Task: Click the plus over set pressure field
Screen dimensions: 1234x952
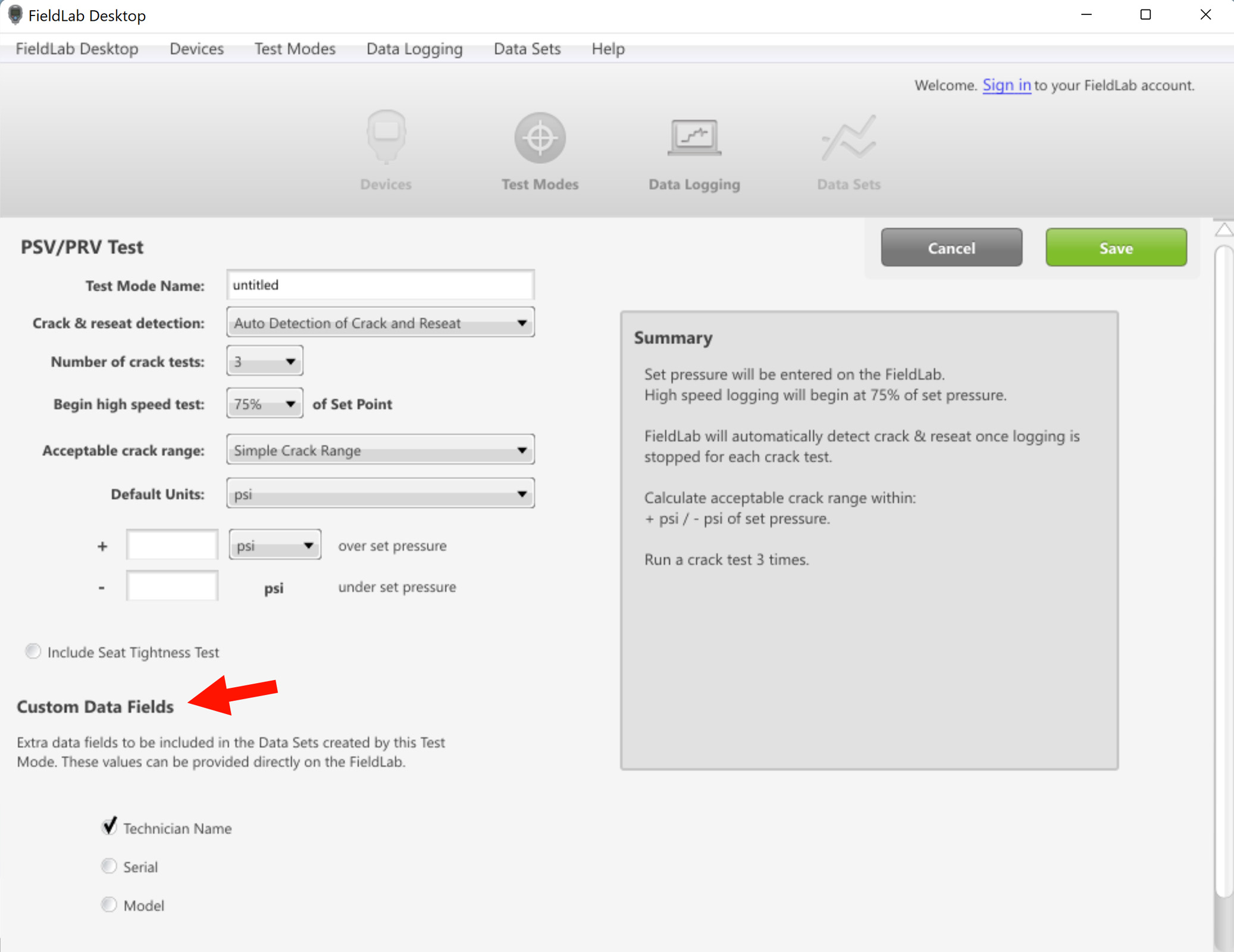Action: [172, 545]
